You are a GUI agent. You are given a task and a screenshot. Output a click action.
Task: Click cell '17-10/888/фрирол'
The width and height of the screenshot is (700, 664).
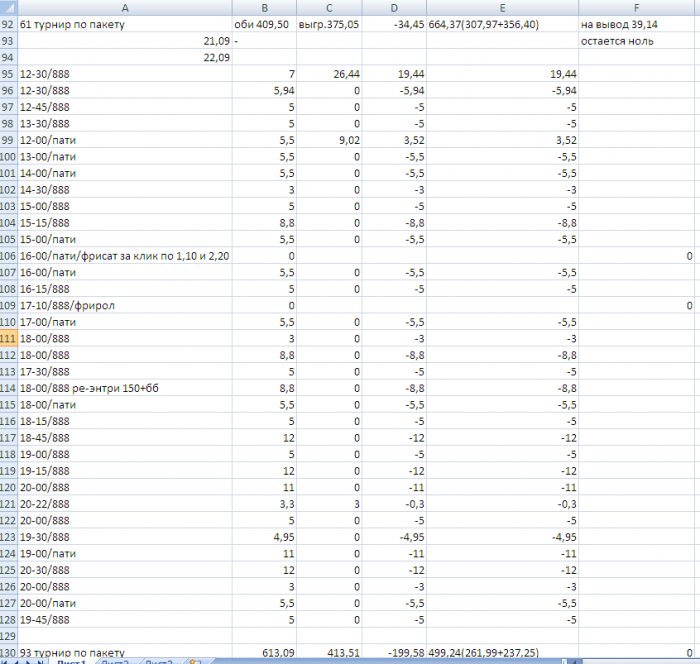(x=125, y=305)
